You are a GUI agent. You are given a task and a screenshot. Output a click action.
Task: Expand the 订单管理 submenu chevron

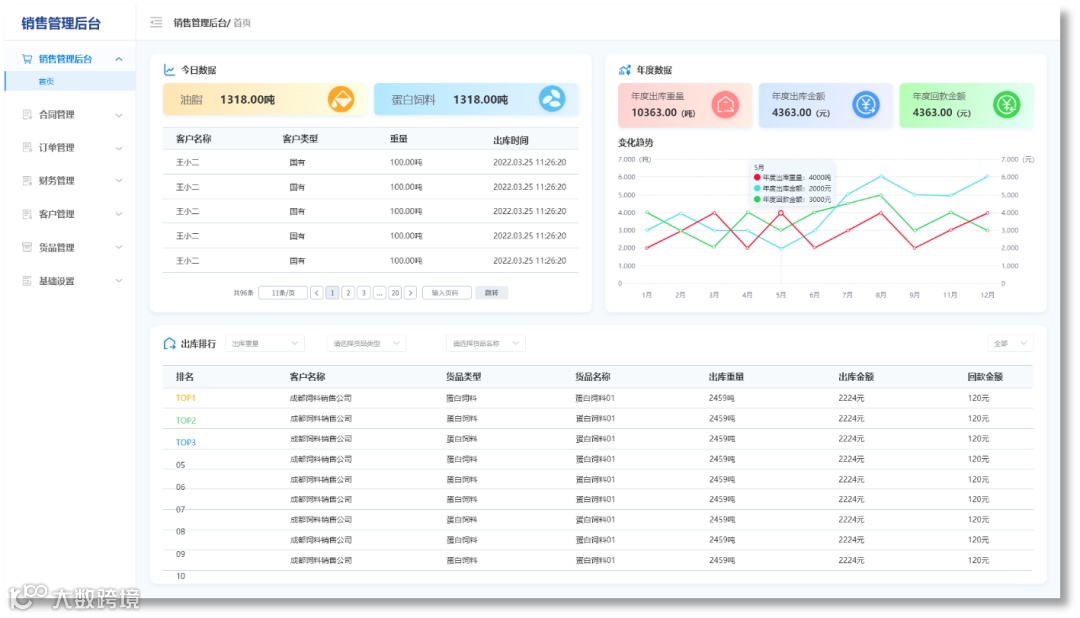119,148
